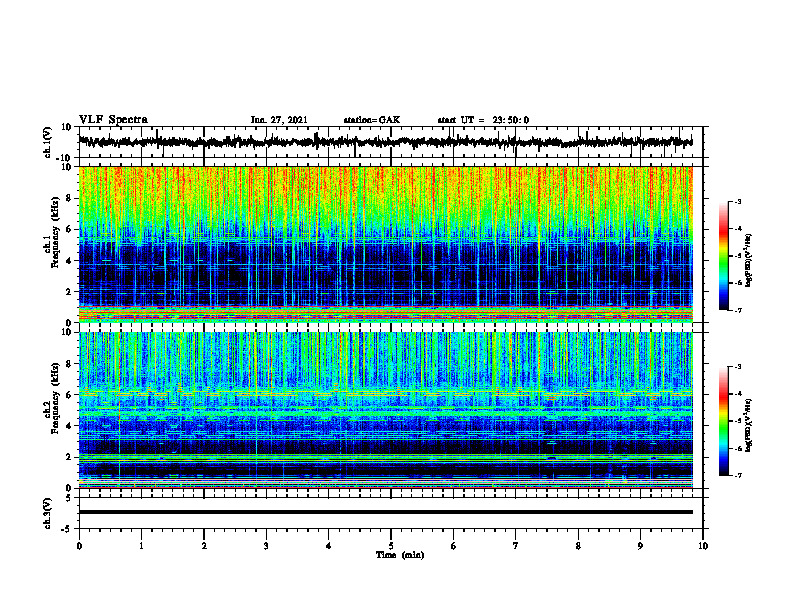Image resolution: width=792 pixels, height=612 pixels.
Task: Click time-axis tick label "3"
Action: [x=266, y=546]
